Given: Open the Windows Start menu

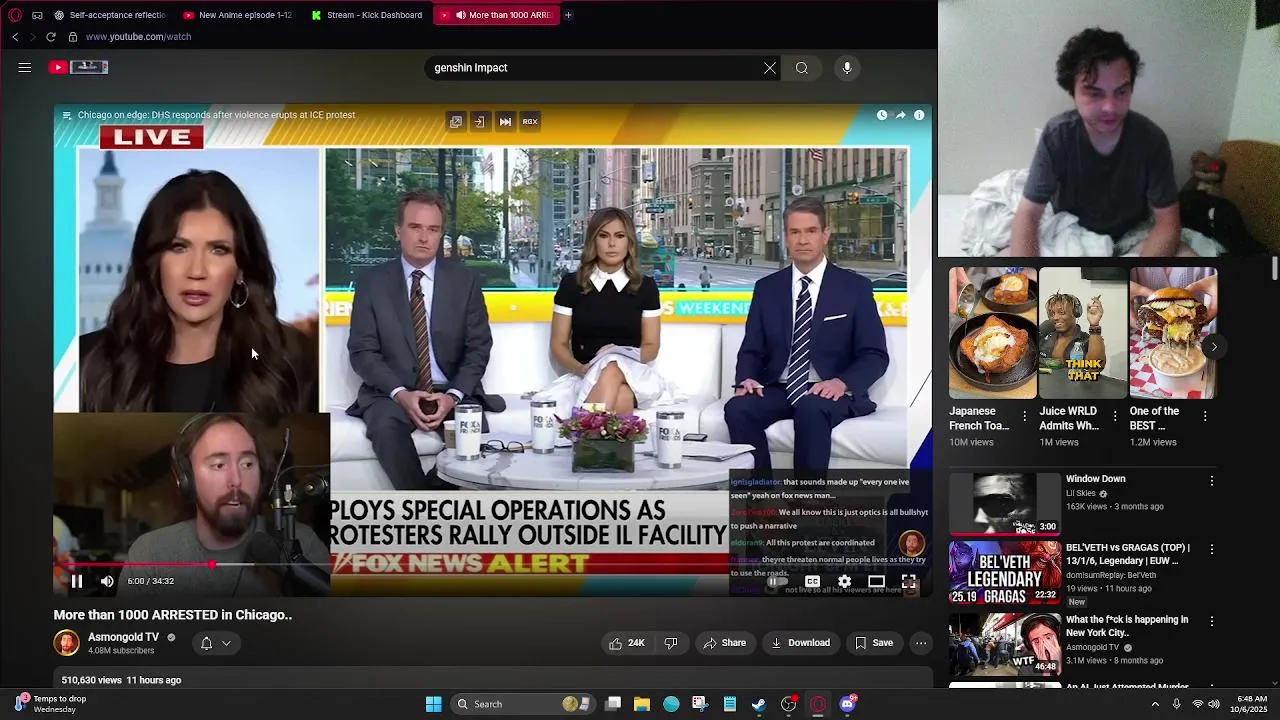Looking at the screenshot, I should point(434,704).
